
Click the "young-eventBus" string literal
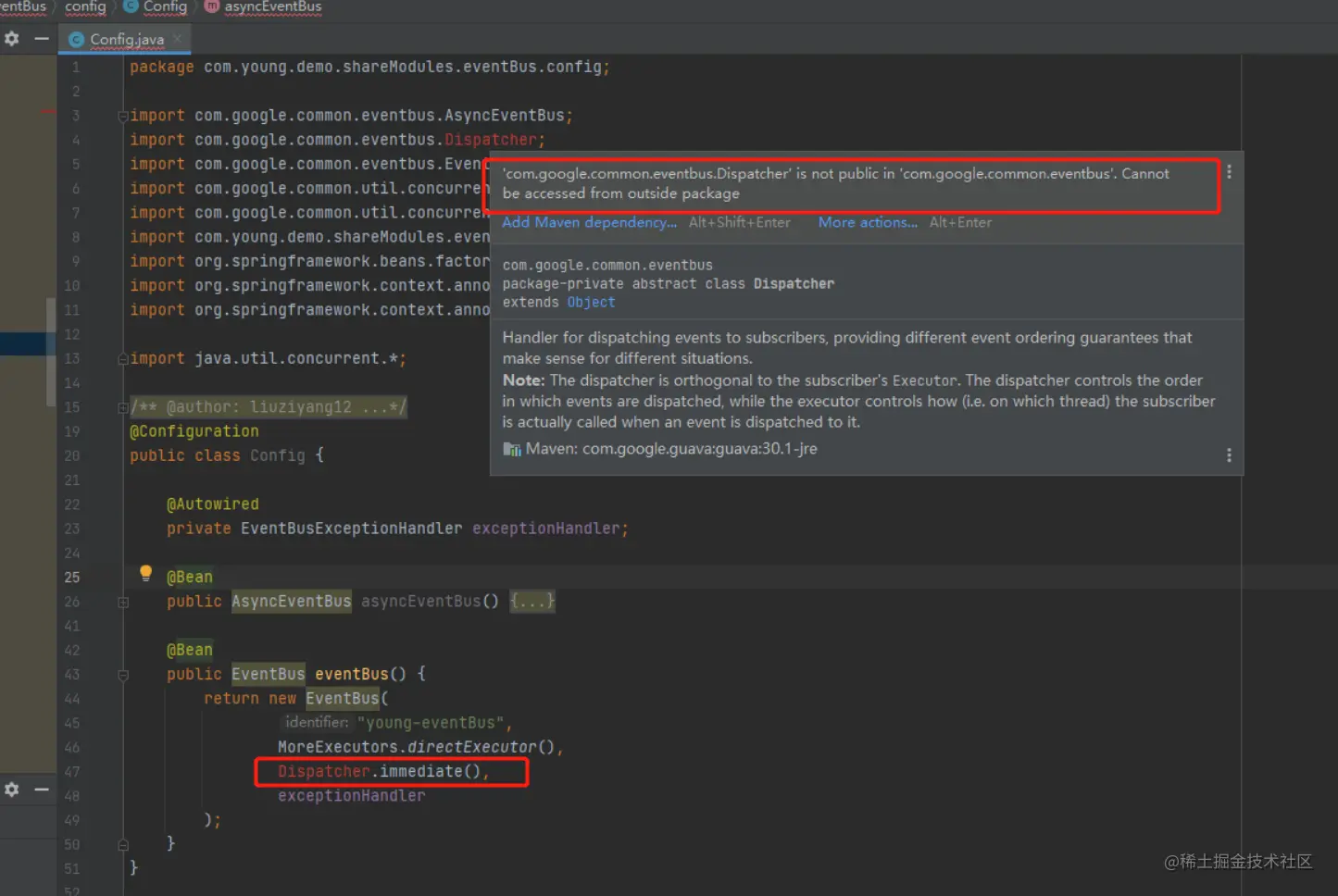pyautogui.click(x=431, y=723)
